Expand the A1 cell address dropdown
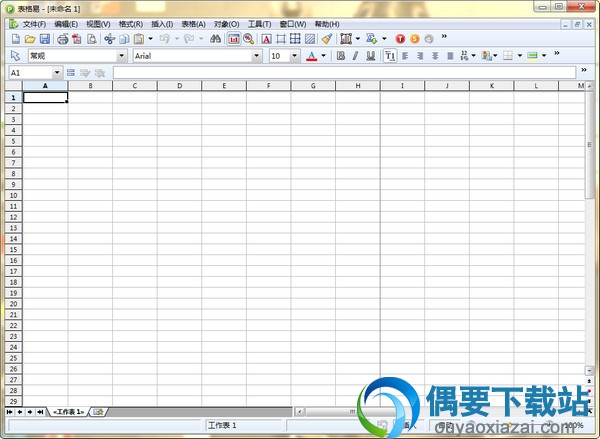 [57, 72]
